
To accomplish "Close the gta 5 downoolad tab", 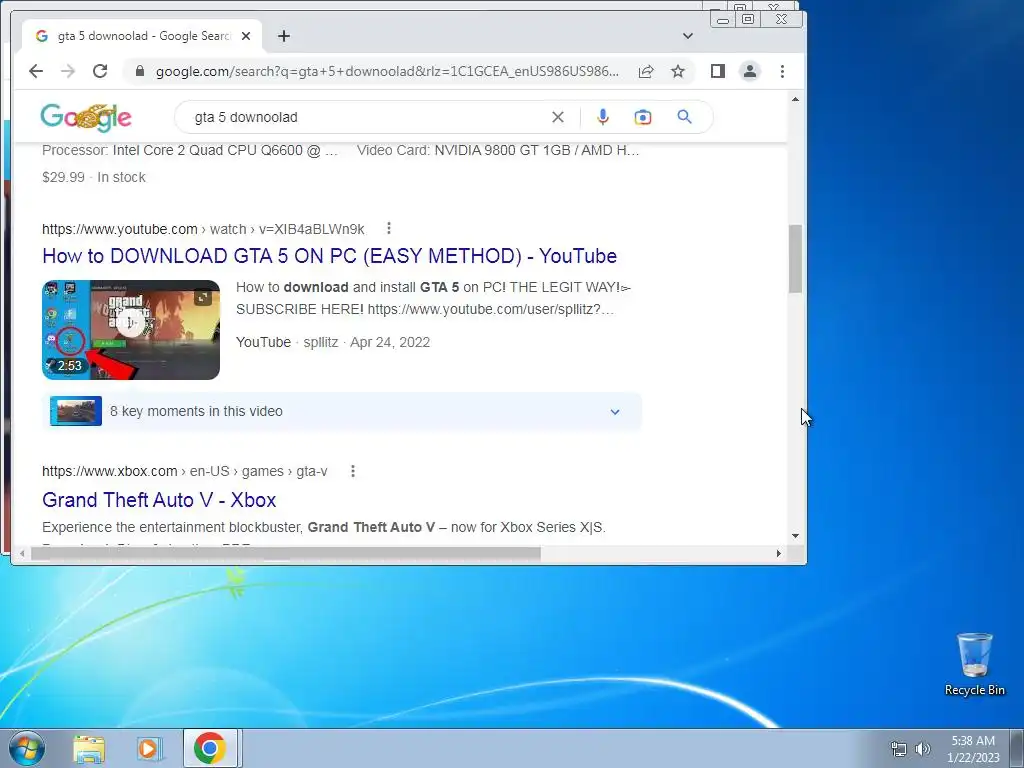I will pos(246,36).
